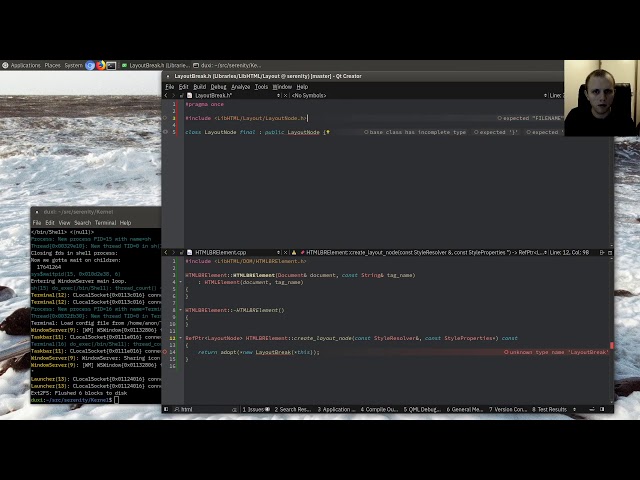Open the 1 Issues output pane
Image resolution: width=640 pixels, height=480 pixels.
[256, 409]
